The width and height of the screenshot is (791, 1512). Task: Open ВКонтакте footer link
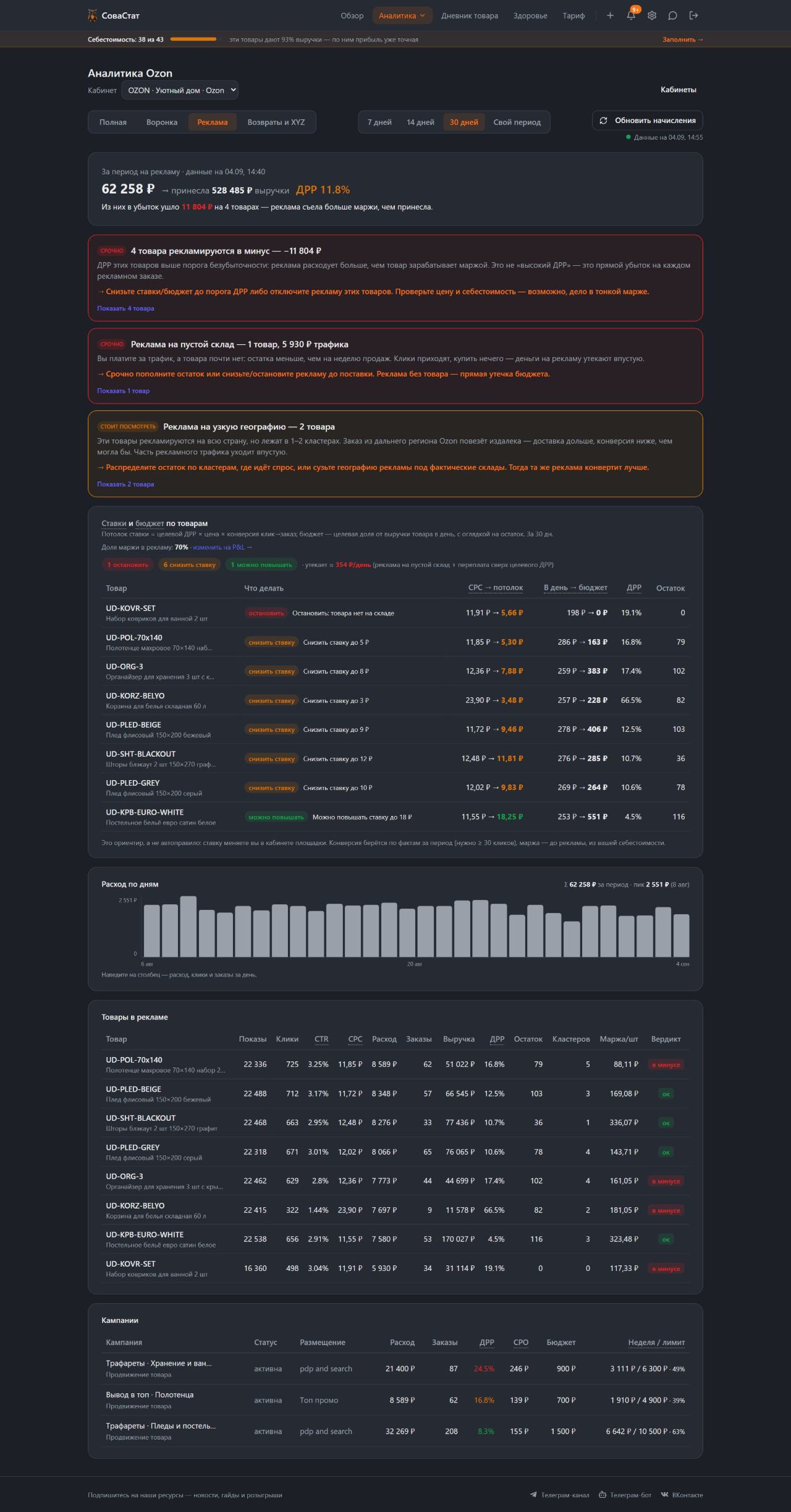(x=682, y=1495)
